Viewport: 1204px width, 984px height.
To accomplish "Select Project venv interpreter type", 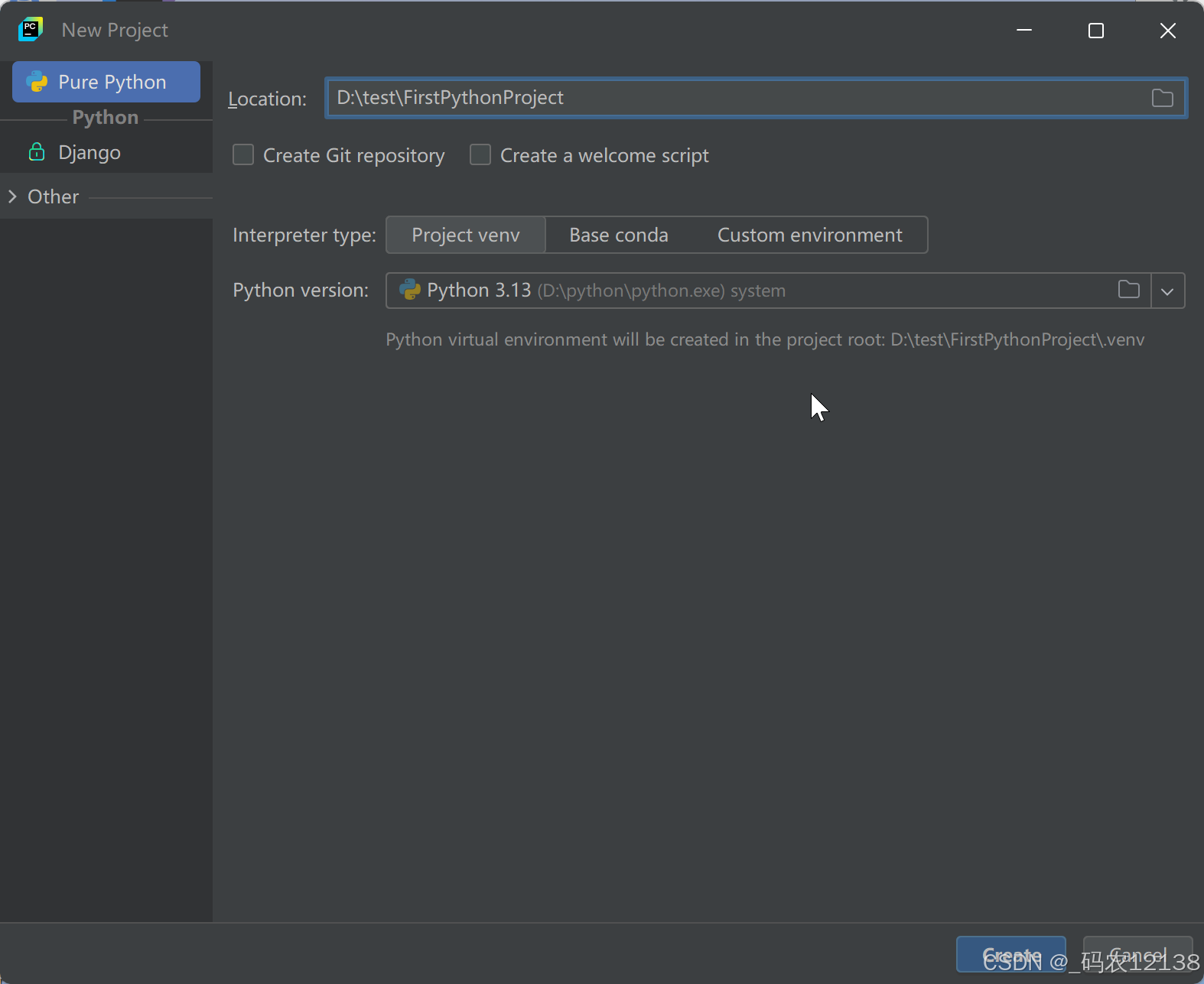I will click(x=466, y=235).
